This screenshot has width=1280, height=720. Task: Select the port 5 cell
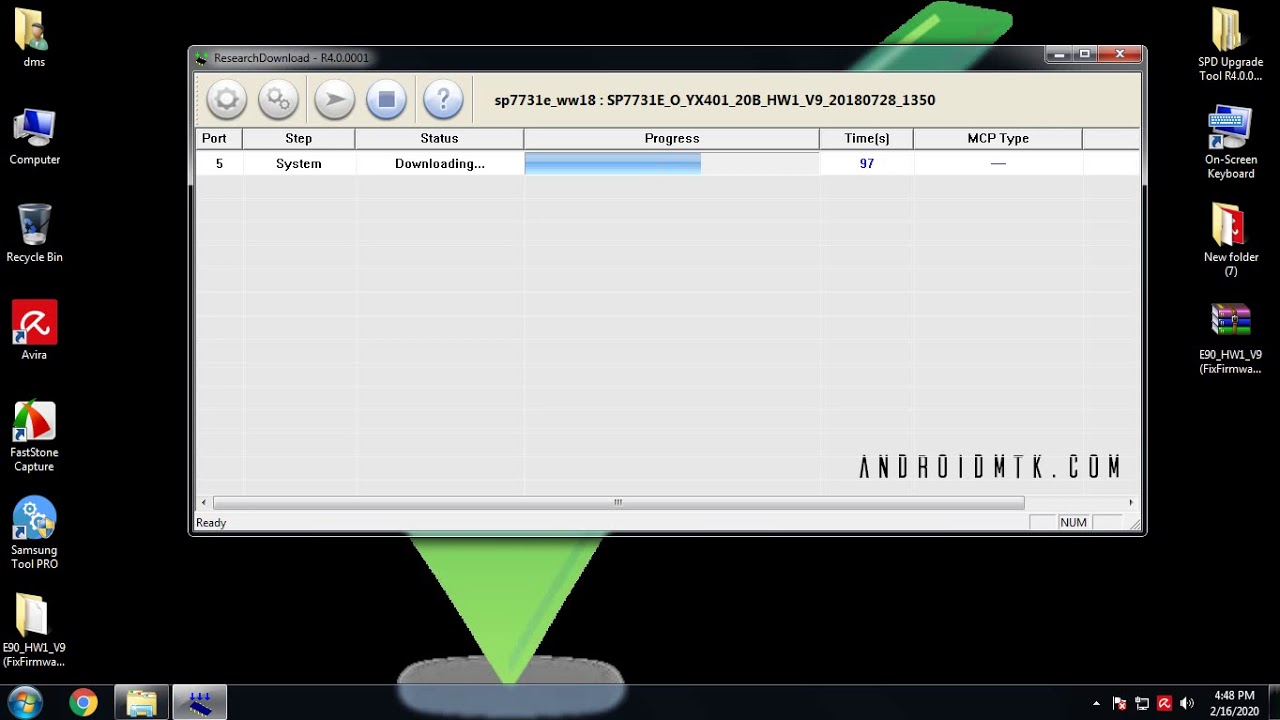[x=219, y=163]
